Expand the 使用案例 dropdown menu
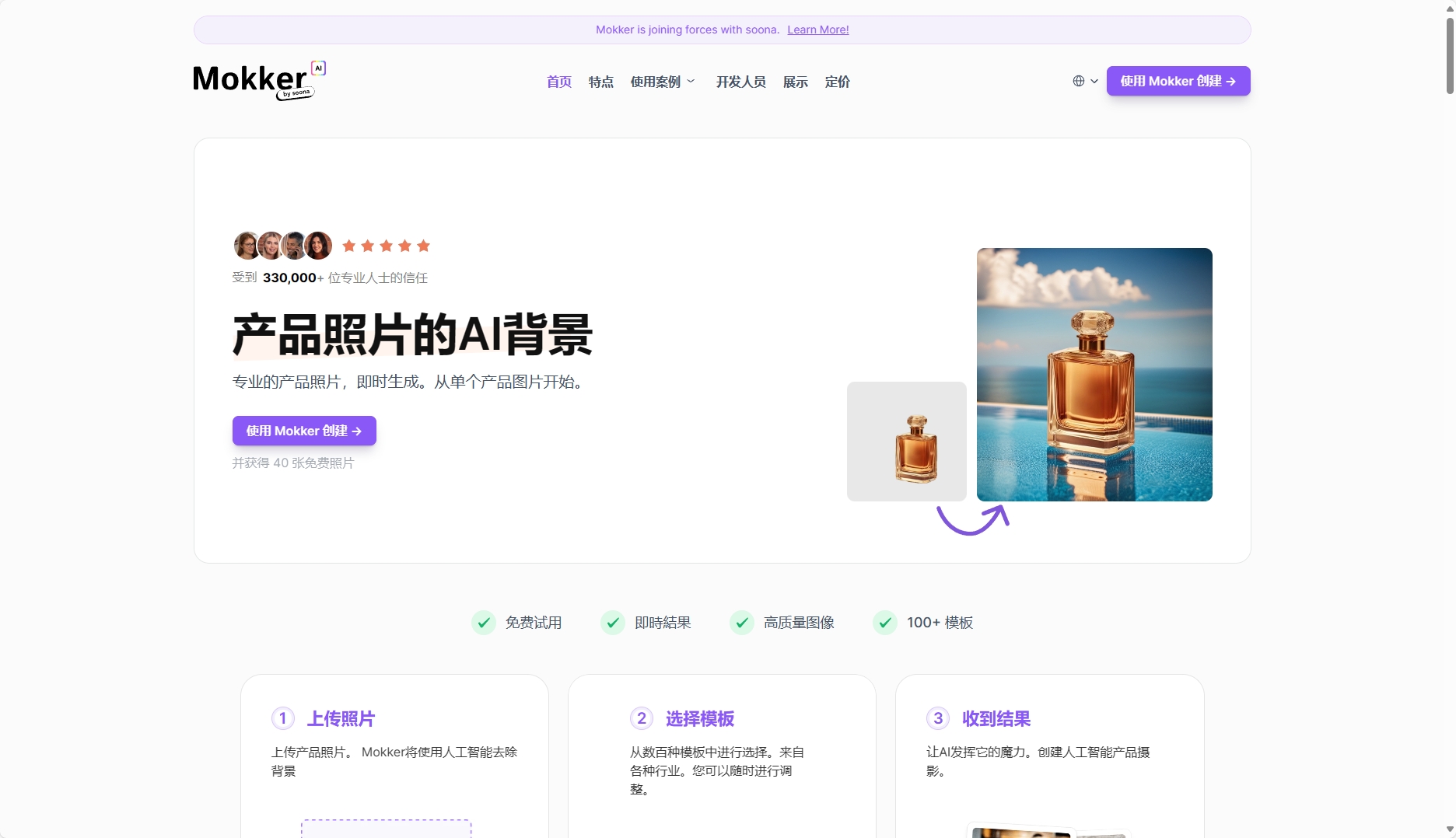 663,82
